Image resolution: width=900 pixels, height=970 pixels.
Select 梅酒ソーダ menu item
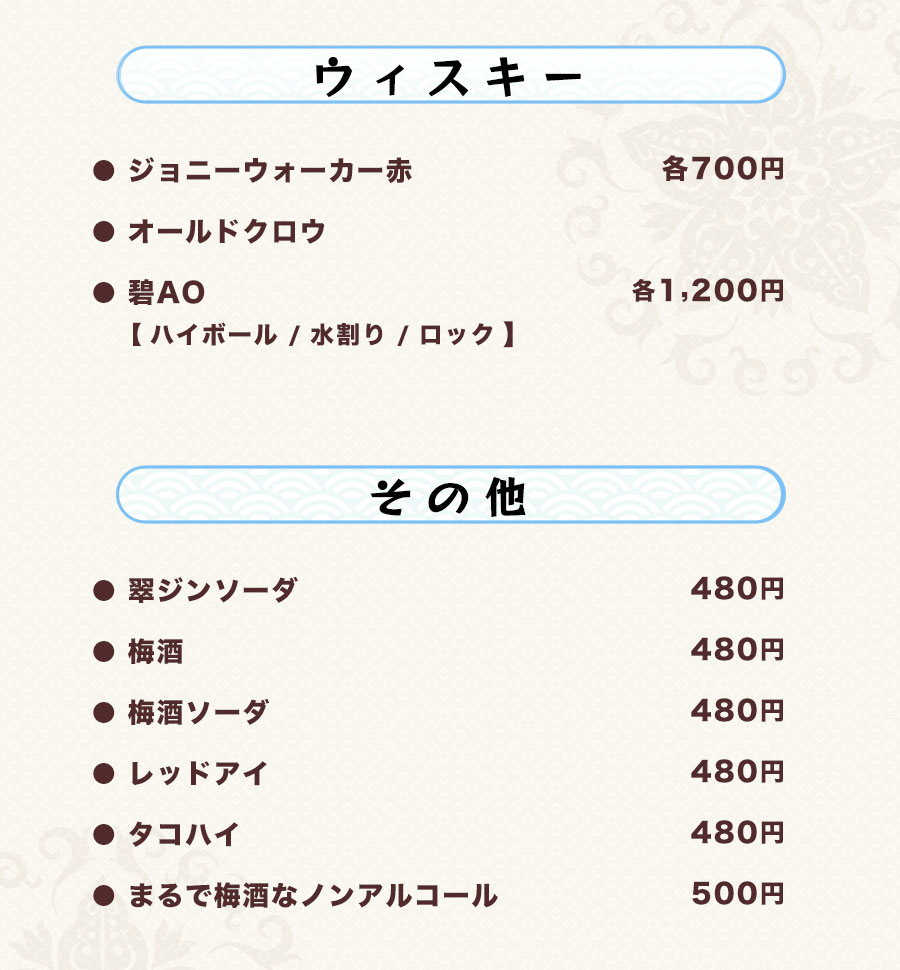pos(198,713)
